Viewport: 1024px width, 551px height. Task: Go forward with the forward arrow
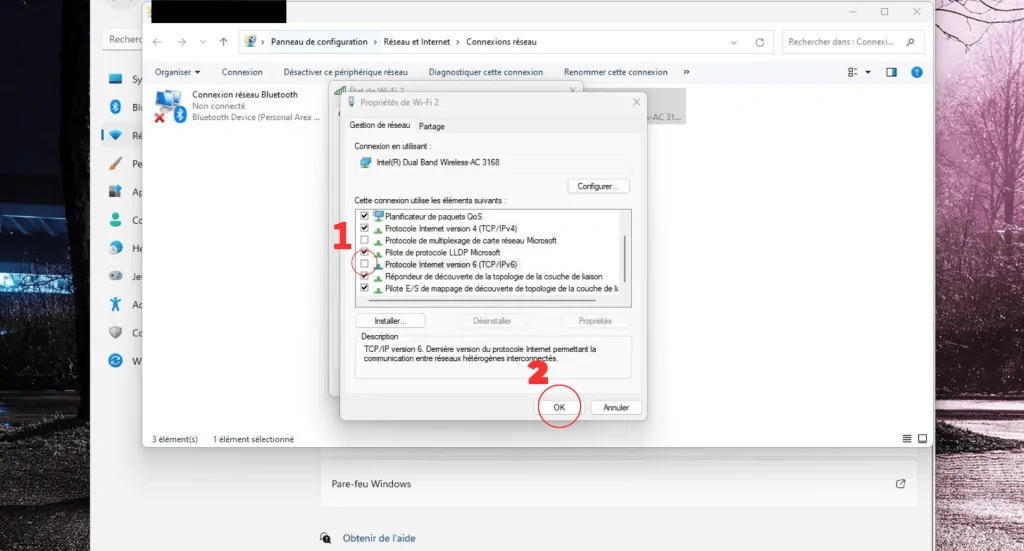[182, 42]
